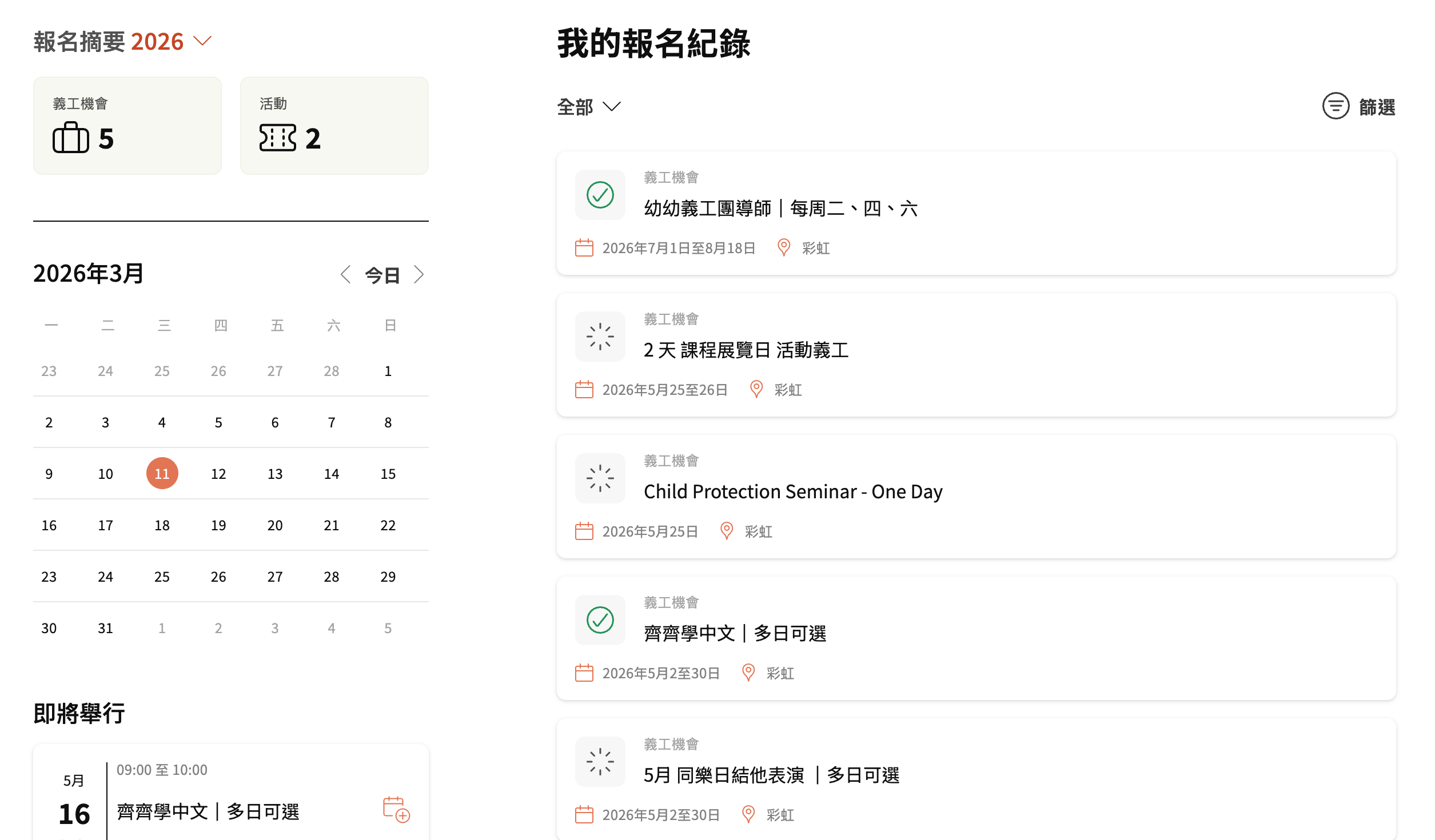Click green checkmark icon on 齊齊學中文 record
This screenshot has width=1435, height=840.
pos(600,620)
